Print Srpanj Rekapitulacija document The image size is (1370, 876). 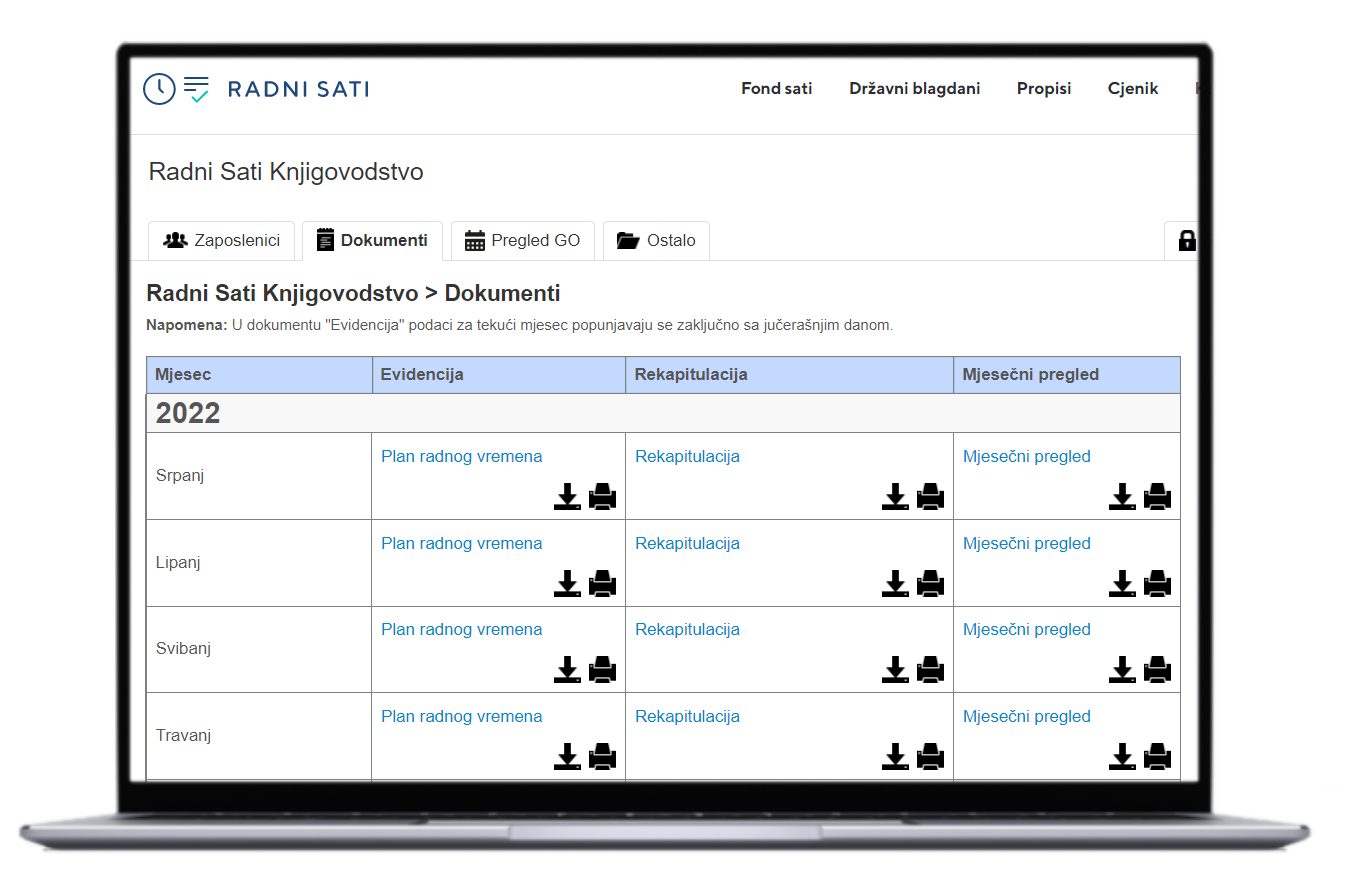pyautogui.click(x=930, y=497)
